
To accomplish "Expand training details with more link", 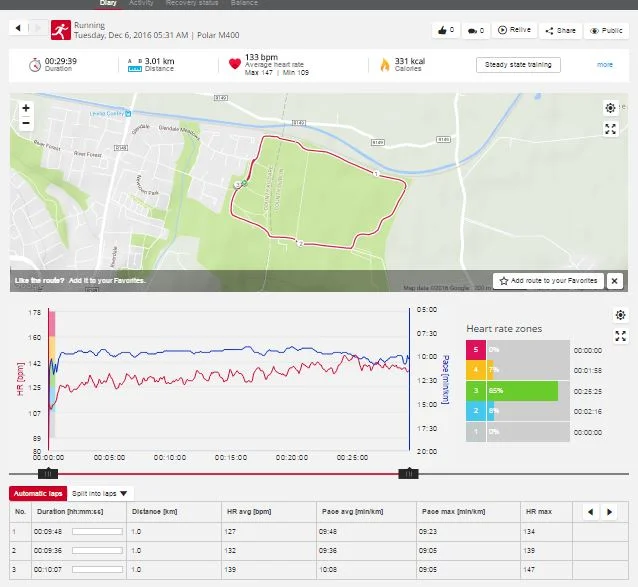I will click(x=605, y=65).
